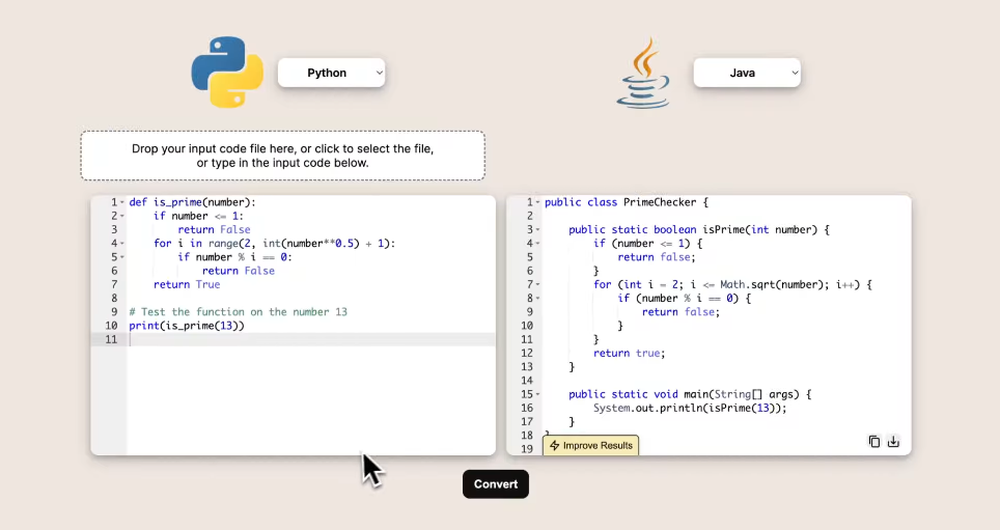Viewport: 1000px width, 530px height.
Task: Click 'public static void main(String[] args)' line
Action: pos(689,394)
